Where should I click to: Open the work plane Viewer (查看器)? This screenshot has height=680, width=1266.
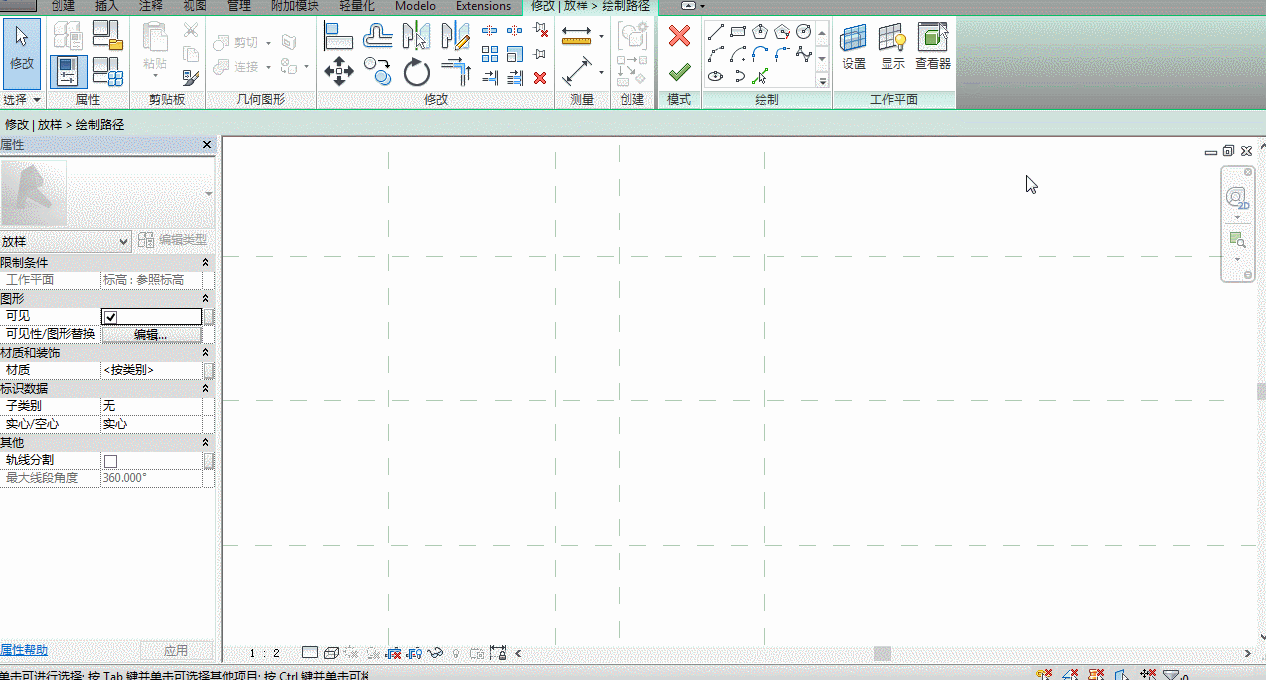(932, 46)
